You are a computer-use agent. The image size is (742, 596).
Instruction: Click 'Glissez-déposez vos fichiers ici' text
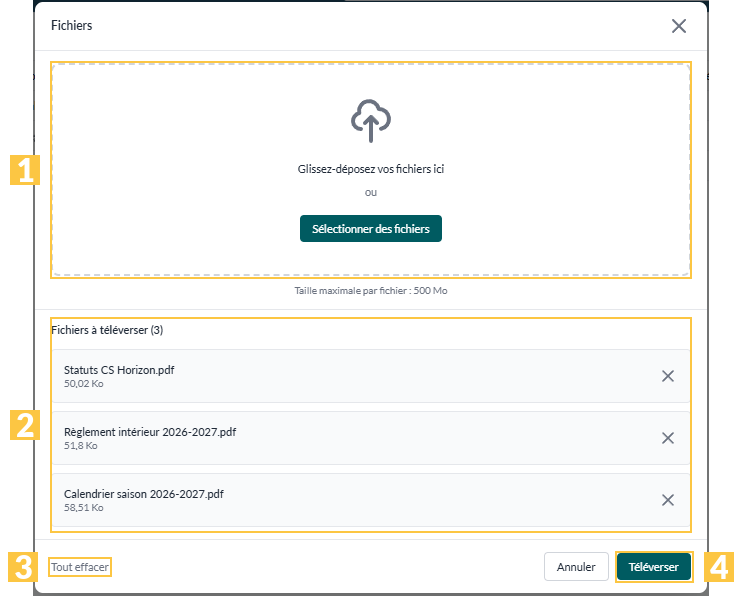coord(371,169)
